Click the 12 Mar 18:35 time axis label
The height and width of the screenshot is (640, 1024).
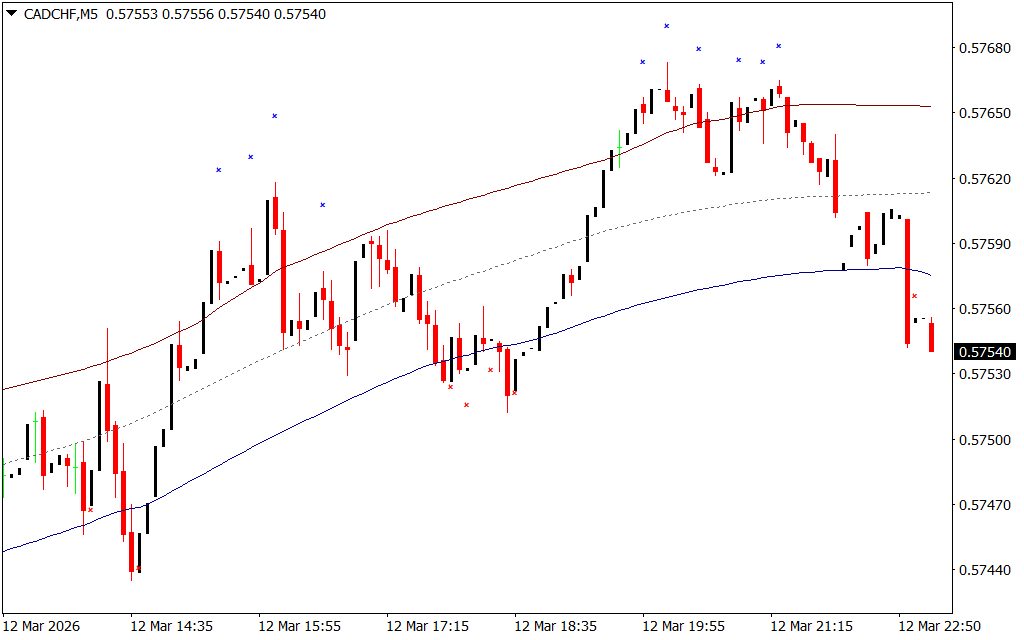click(x=556, y=626)
